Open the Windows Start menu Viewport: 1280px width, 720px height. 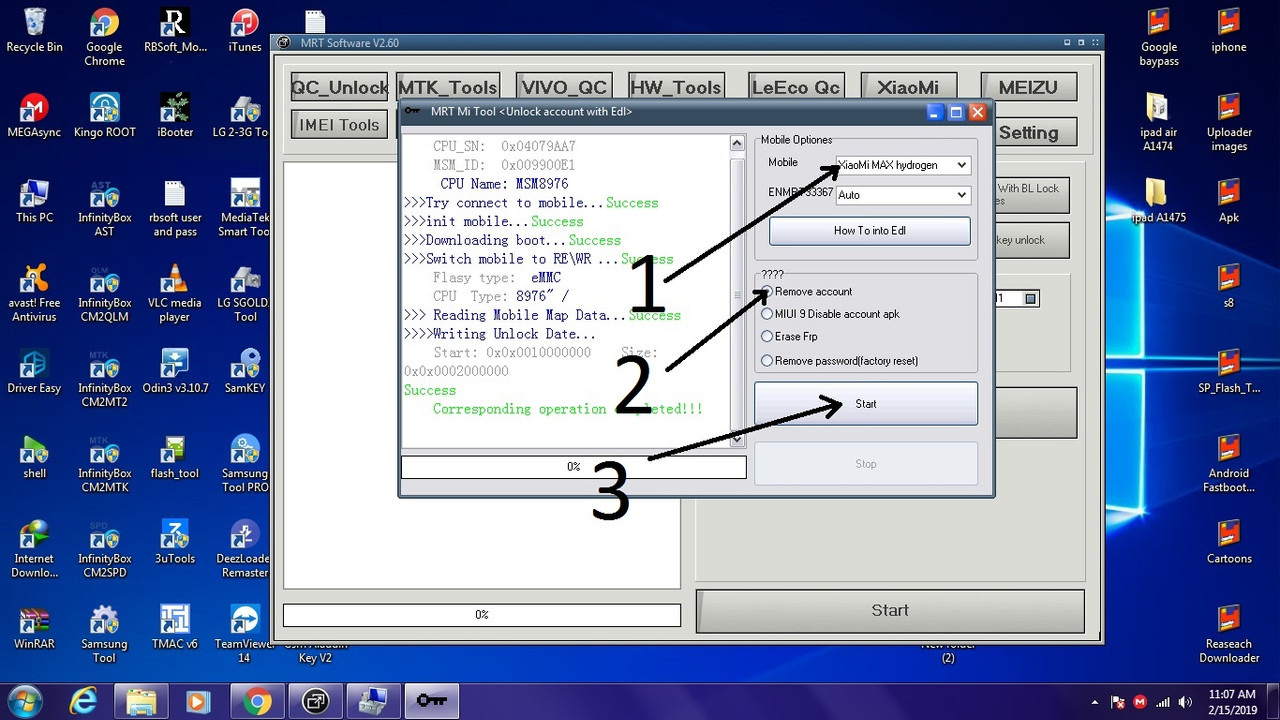[x=25, y=701]
